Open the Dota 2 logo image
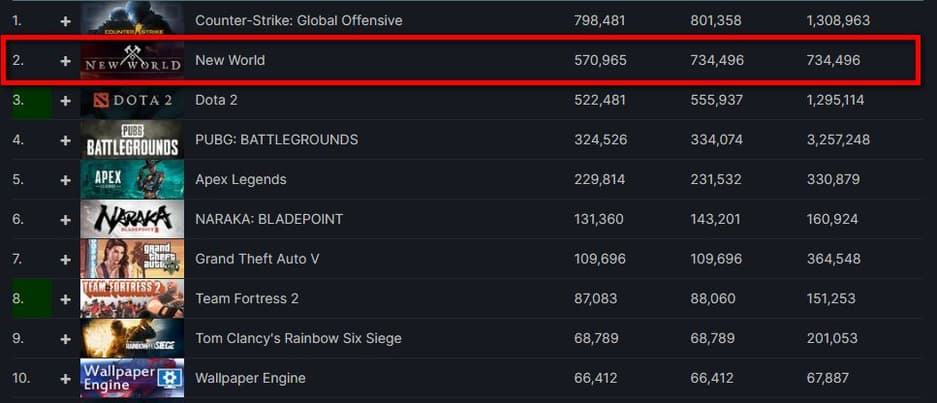 132,100
